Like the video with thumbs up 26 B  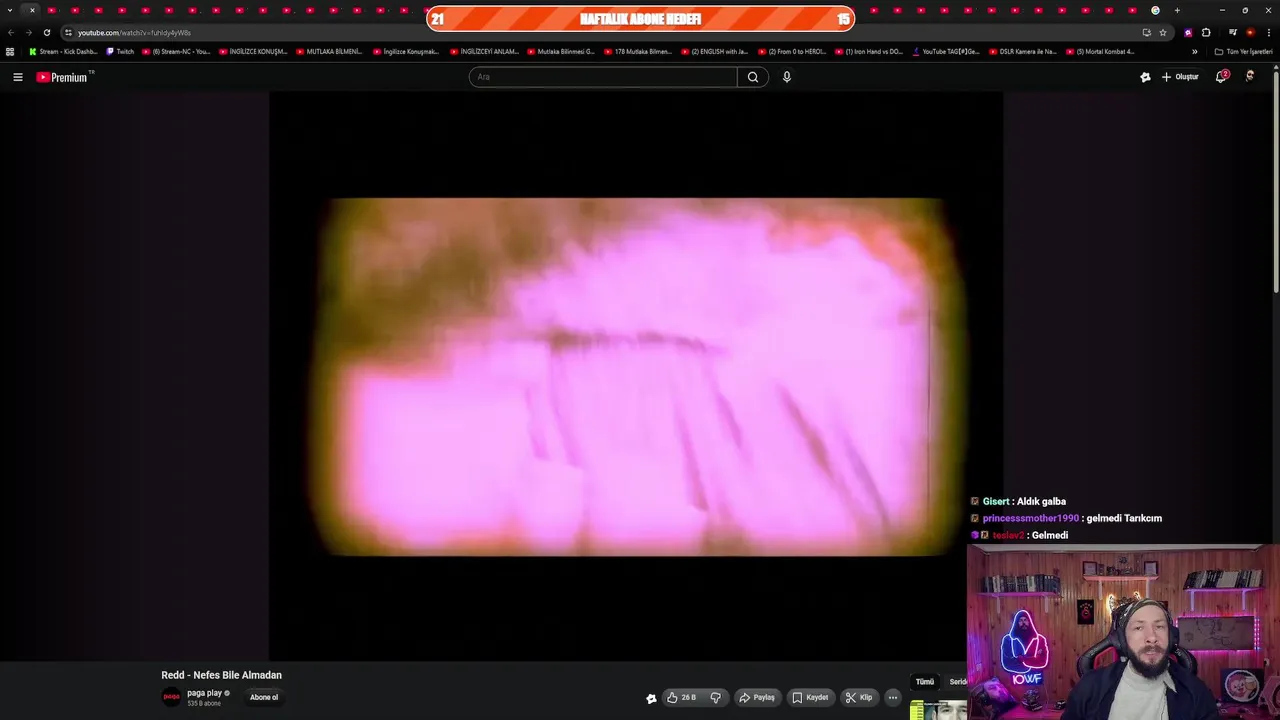click(682, 698)
